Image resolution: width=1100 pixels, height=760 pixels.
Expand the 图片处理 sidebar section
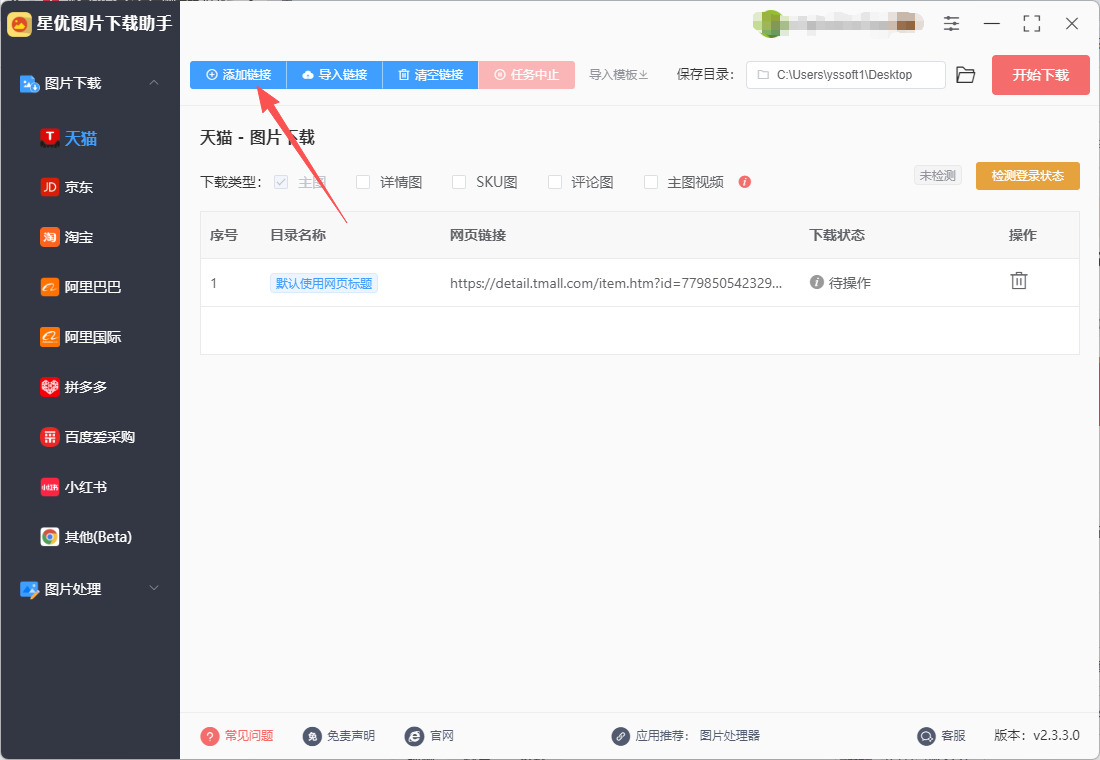pyautogui.click(x=154, y=588)
